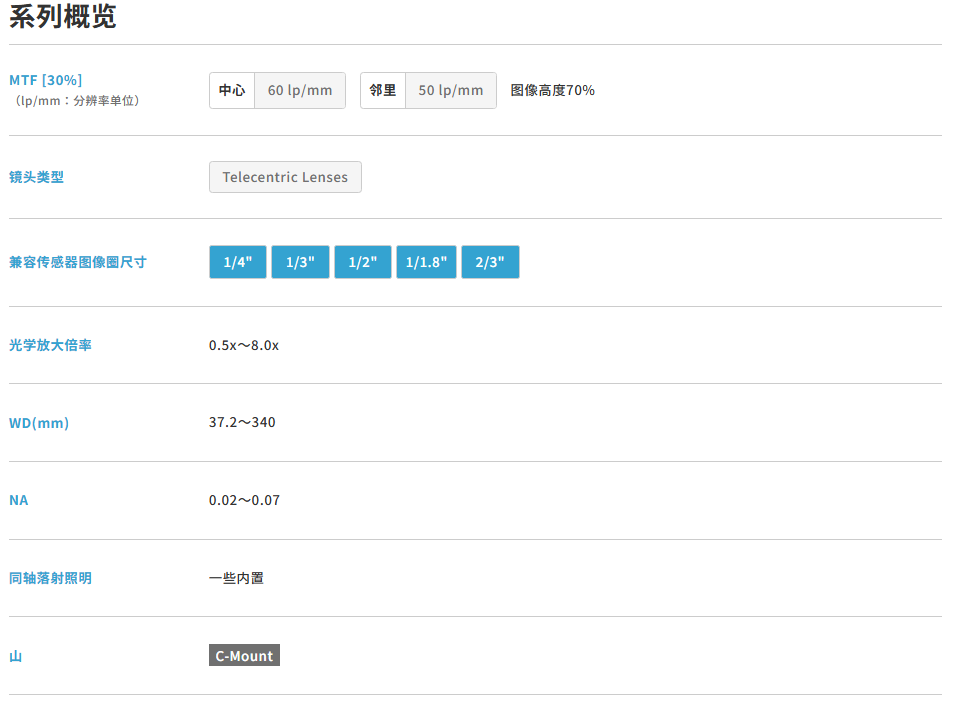Choose the 1/2" sensor size tag
This screenshot has width=973, height=711.
click(x=363, y=262)
